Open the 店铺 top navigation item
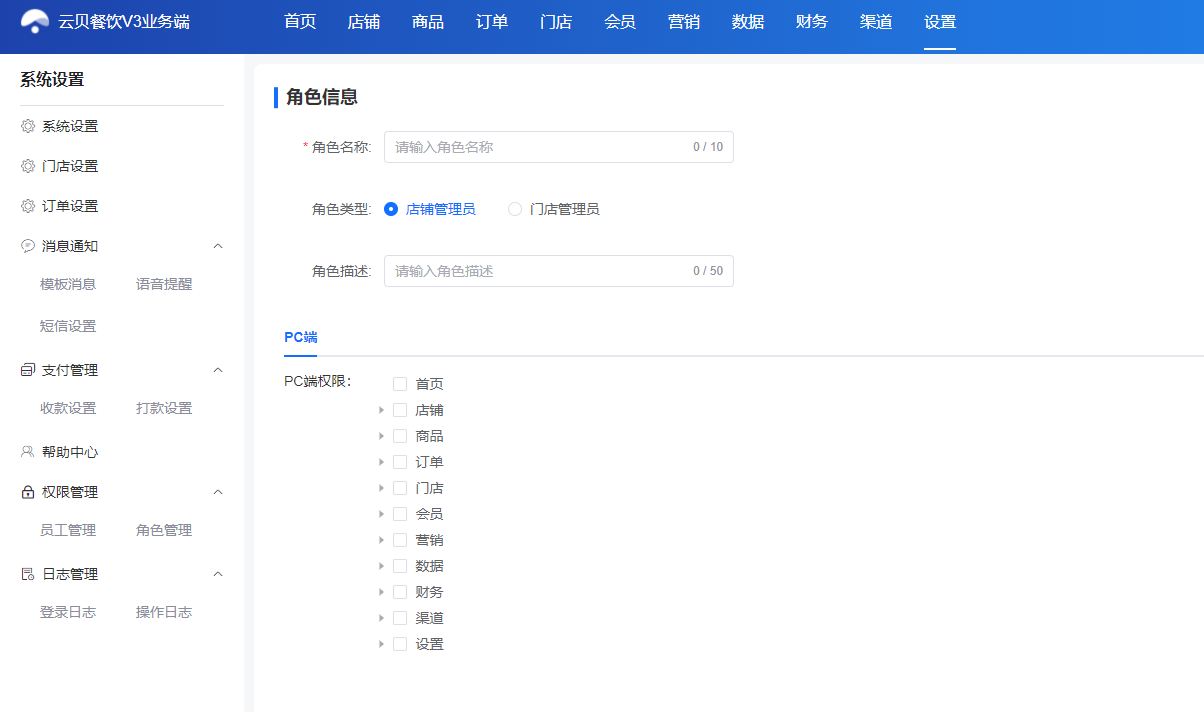This screenshot has width=1204, height=712. click(364, 22)
